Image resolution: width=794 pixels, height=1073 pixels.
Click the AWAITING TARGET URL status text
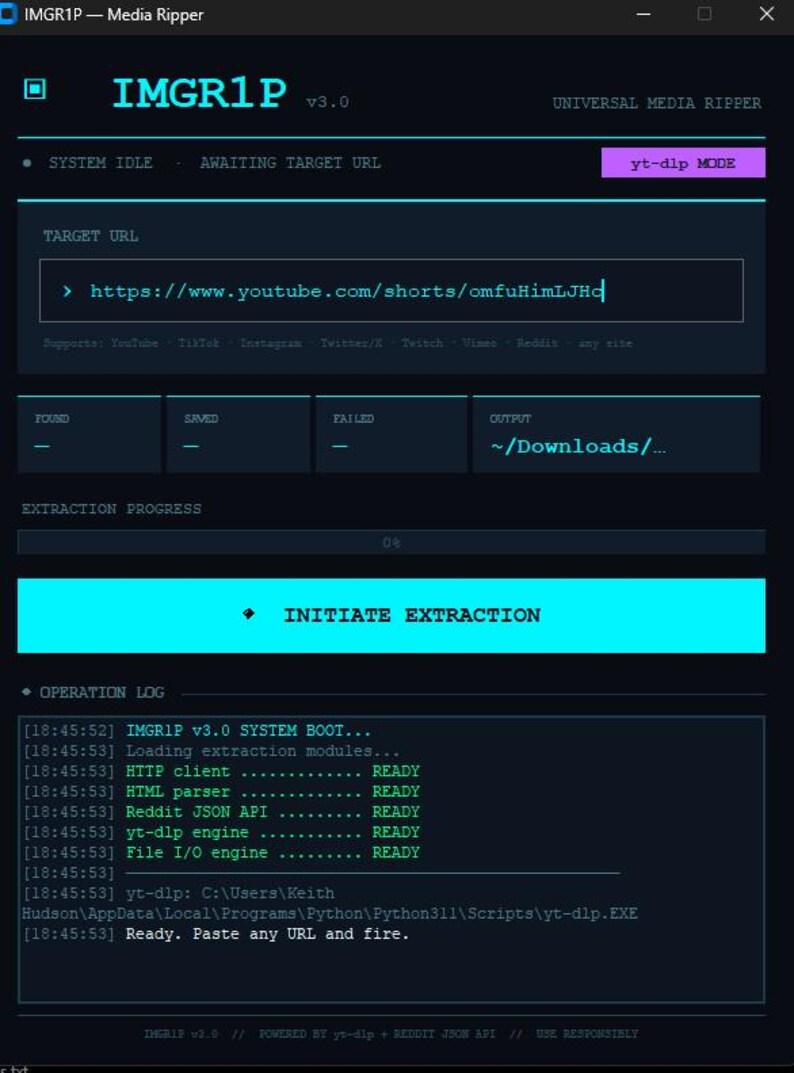point(290,163)
